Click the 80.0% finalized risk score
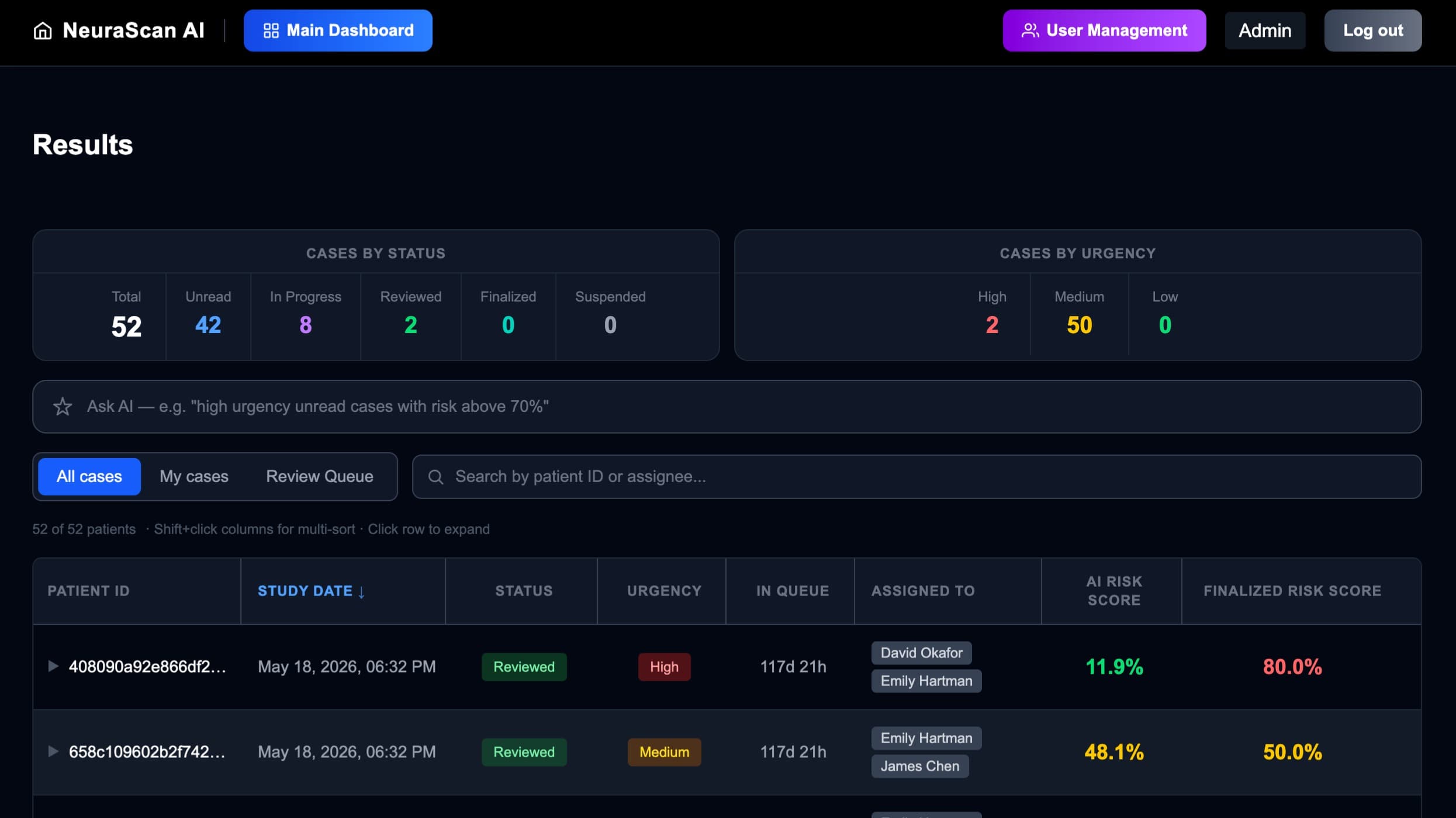The width and height of the screenshot is (1456, 818). pos(1292,667)
